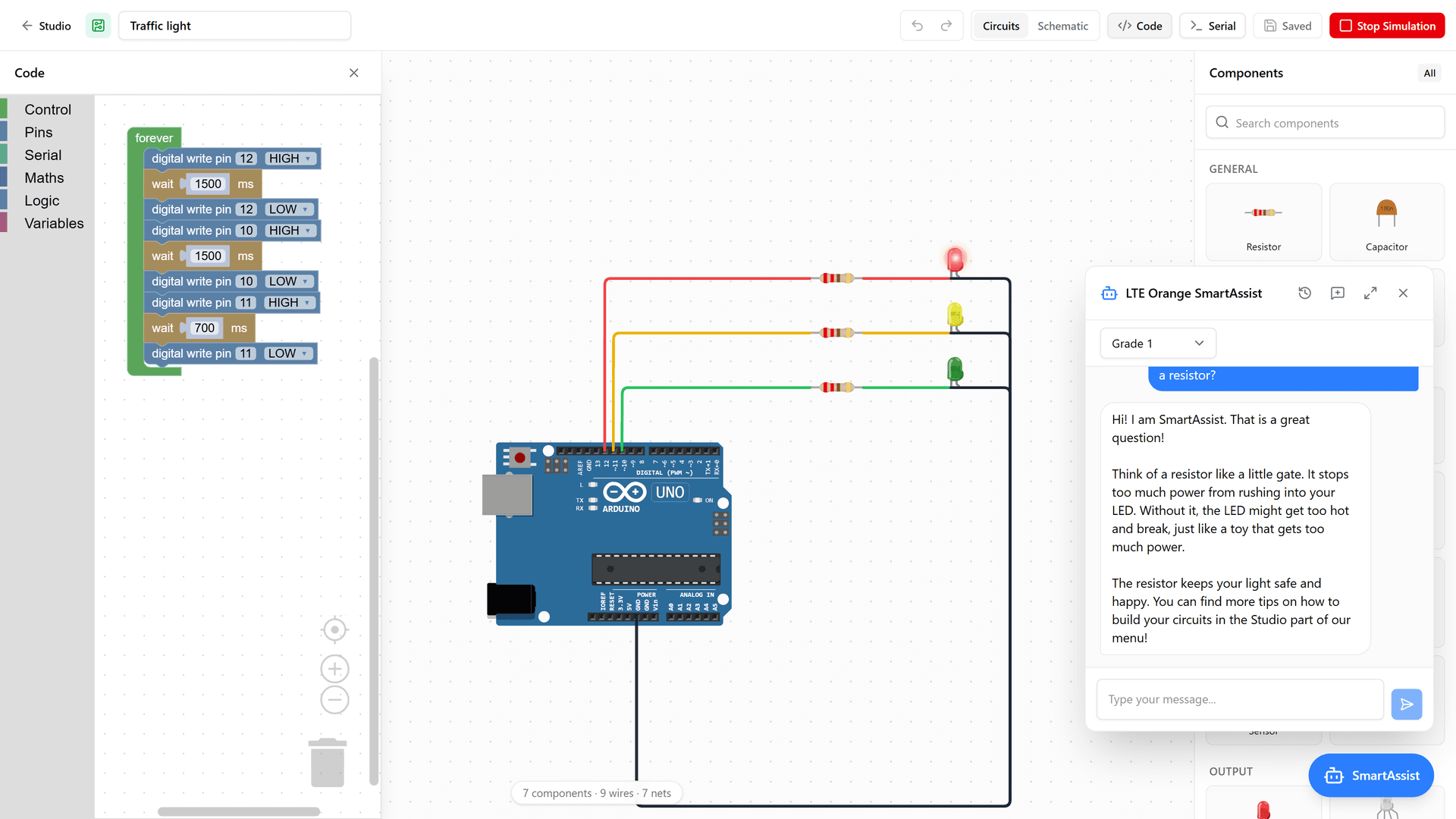Screen dimensions: 1456x819
Task: Click Stop Simulation button
Action: tap(1387, 26)
